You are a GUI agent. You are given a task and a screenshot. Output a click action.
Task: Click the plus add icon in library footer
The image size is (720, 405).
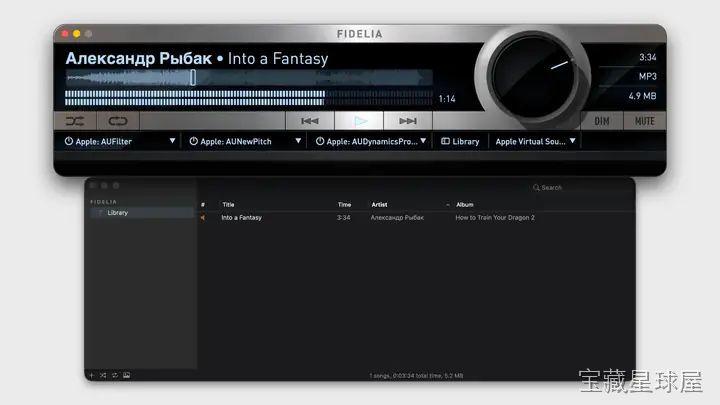91,376
